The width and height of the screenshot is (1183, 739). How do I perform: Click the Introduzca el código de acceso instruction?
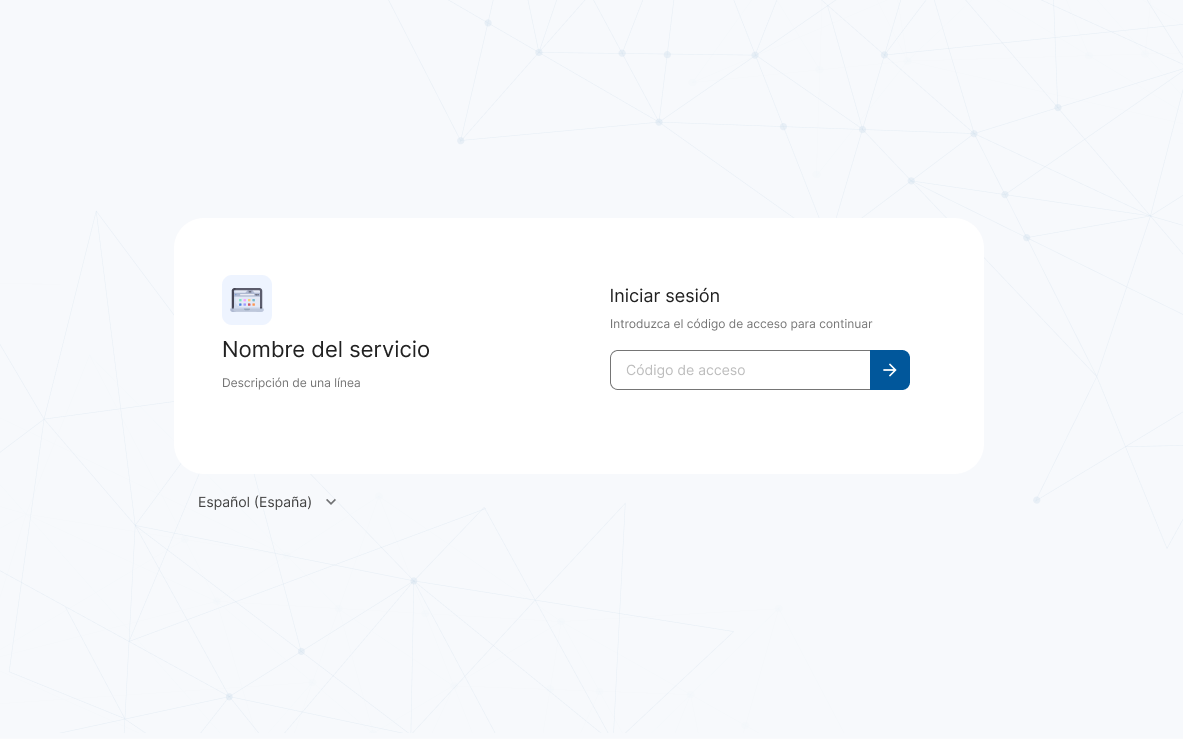(741, 324)
